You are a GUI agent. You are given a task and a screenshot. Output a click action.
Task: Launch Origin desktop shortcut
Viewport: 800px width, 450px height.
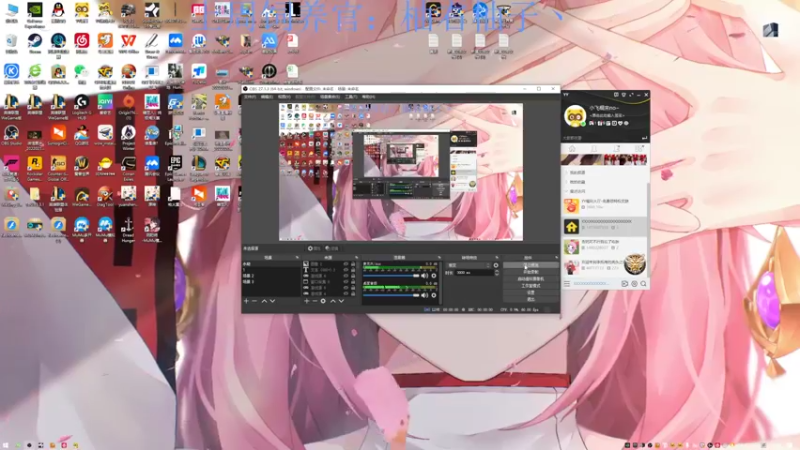click(x=129, y=105)
